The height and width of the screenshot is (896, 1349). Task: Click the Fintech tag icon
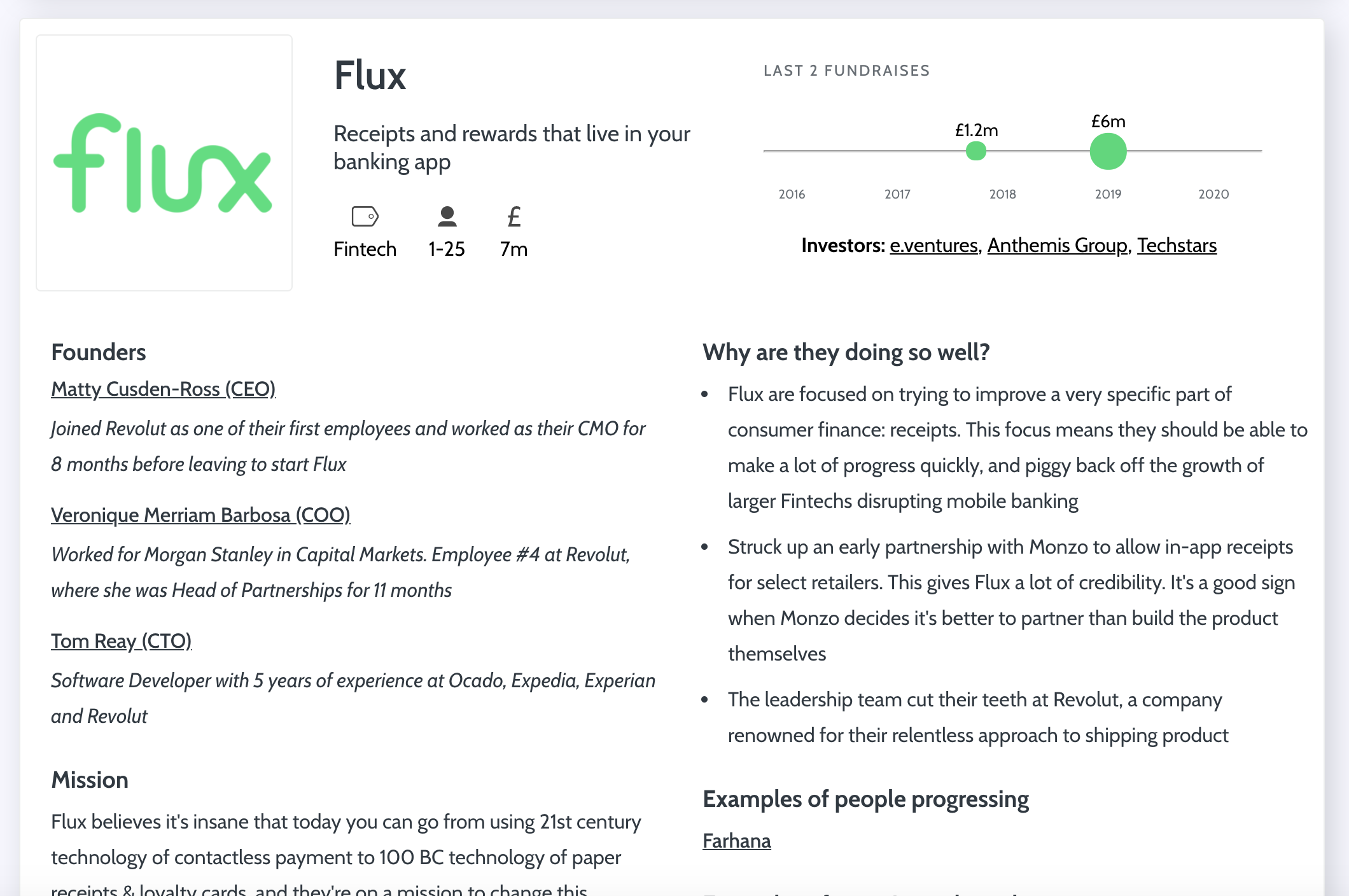[365, 216]
